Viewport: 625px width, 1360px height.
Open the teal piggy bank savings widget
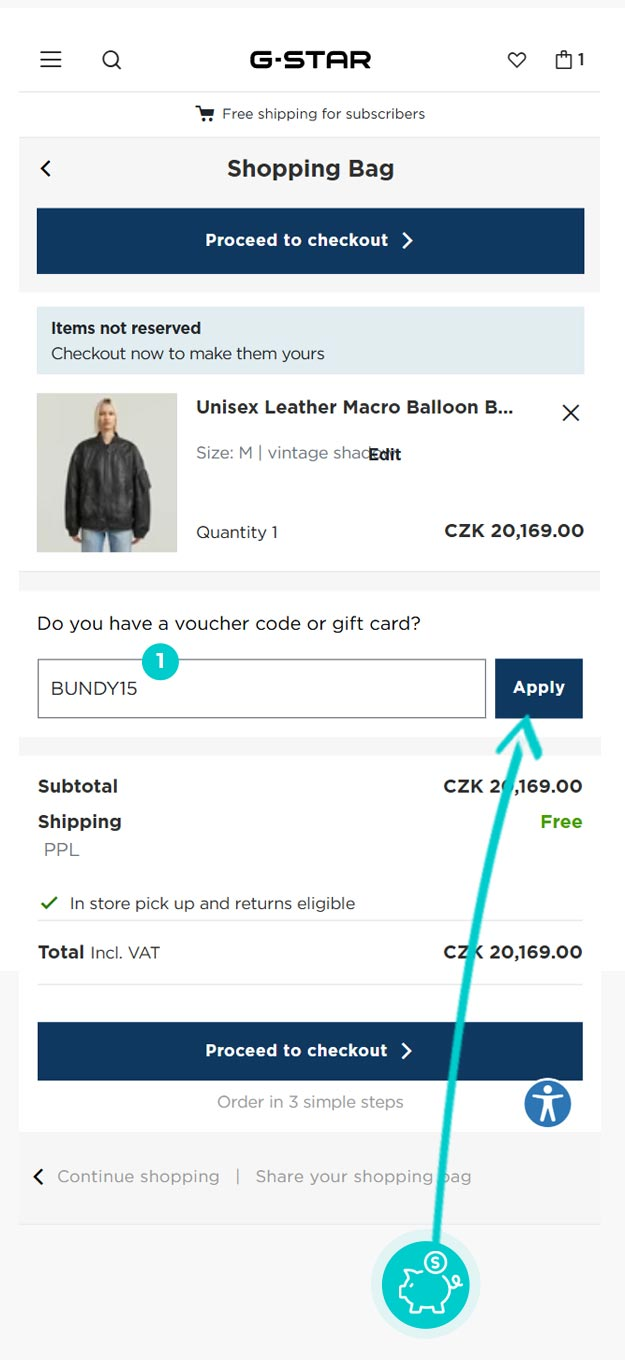(426, 1284)
